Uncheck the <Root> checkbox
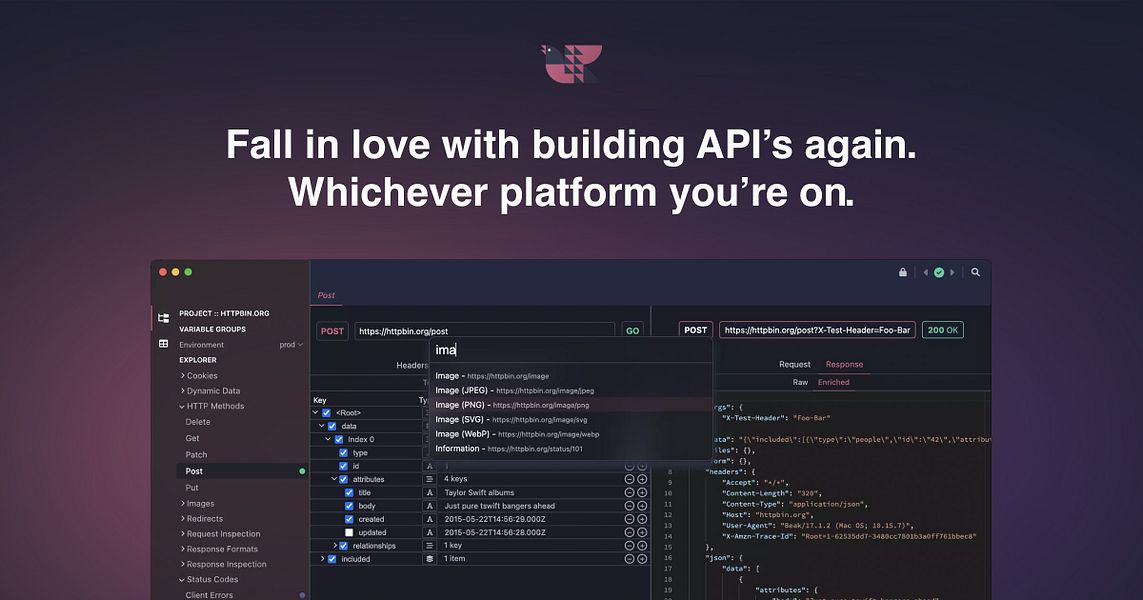 [x=326, y=413]
